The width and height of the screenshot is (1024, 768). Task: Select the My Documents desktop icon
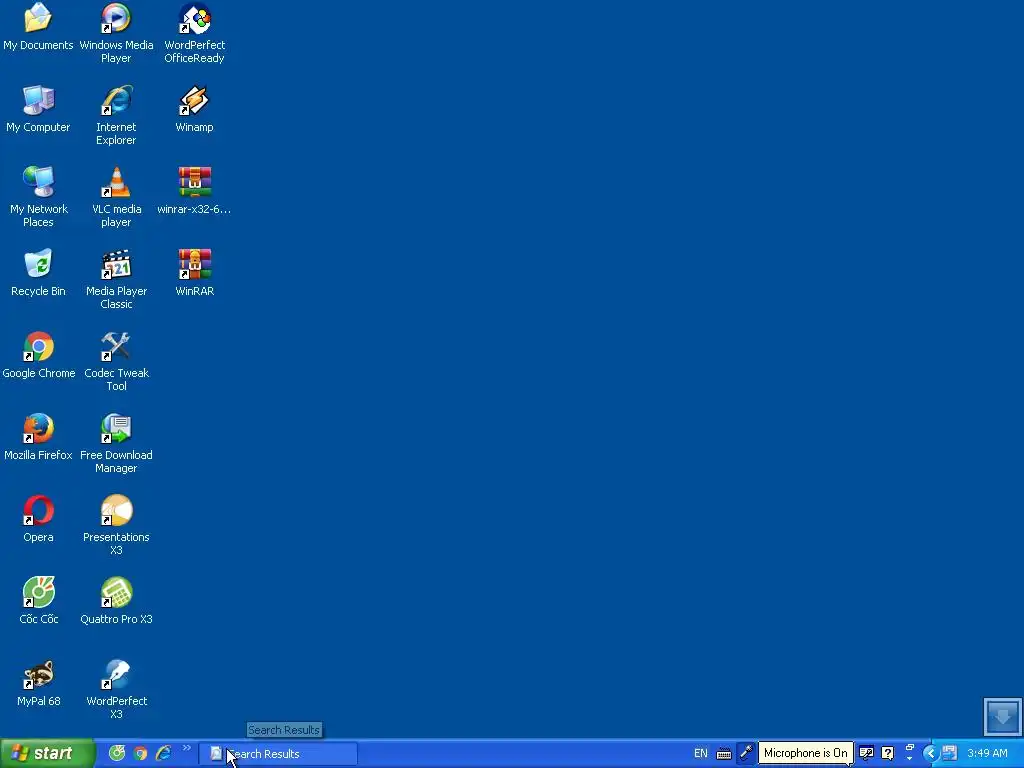pos(38,27)
